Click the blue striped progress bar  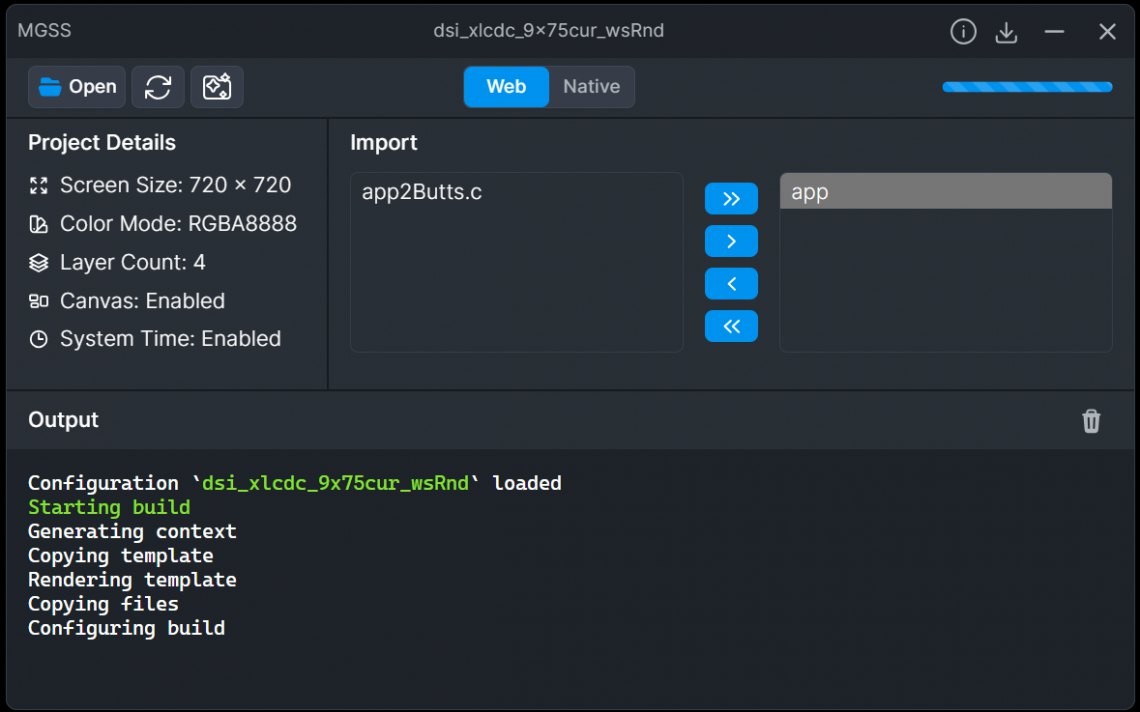1027,87
